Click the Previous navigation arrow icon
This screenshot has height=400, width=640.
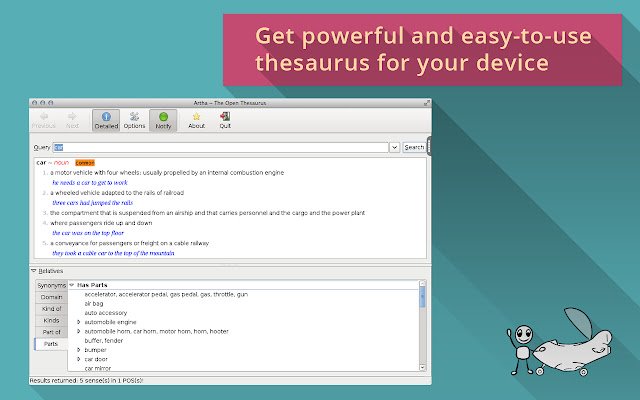(44, 117)
